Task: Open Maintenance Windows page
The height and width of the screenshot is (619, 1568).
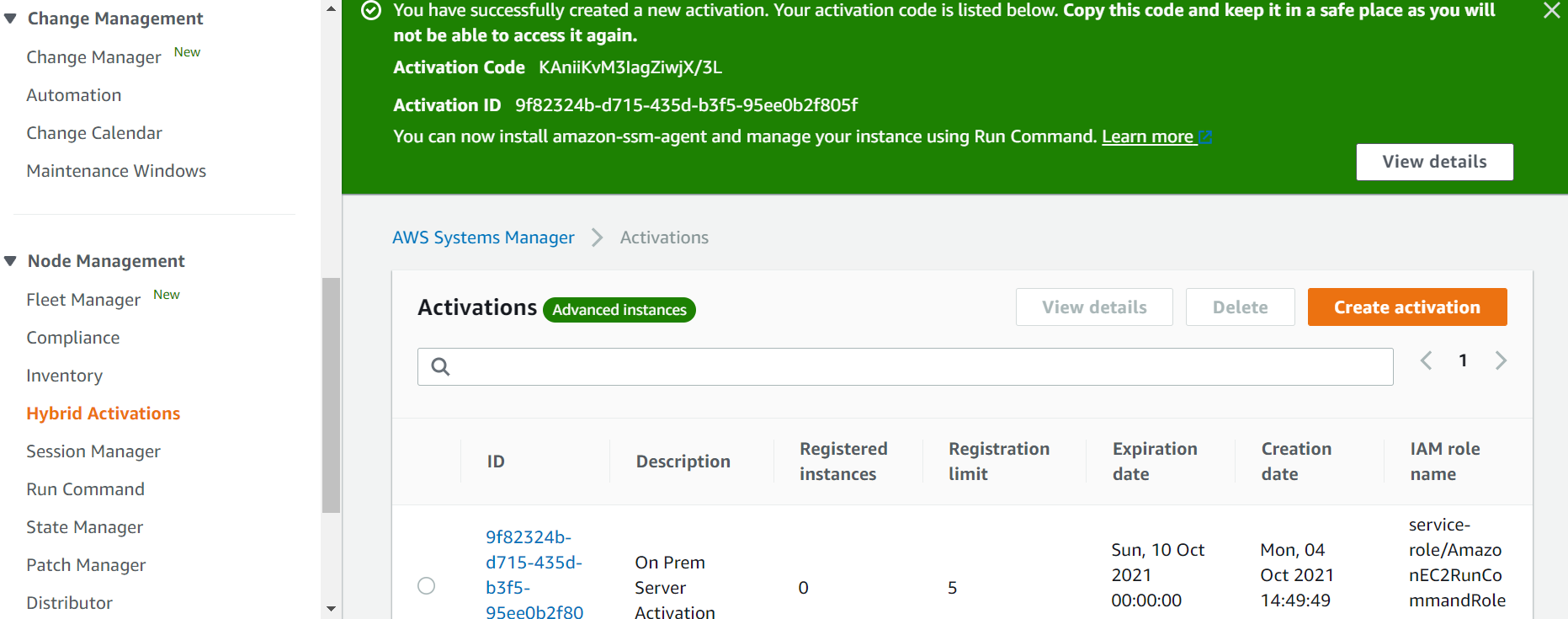Action: pos(116,171)
